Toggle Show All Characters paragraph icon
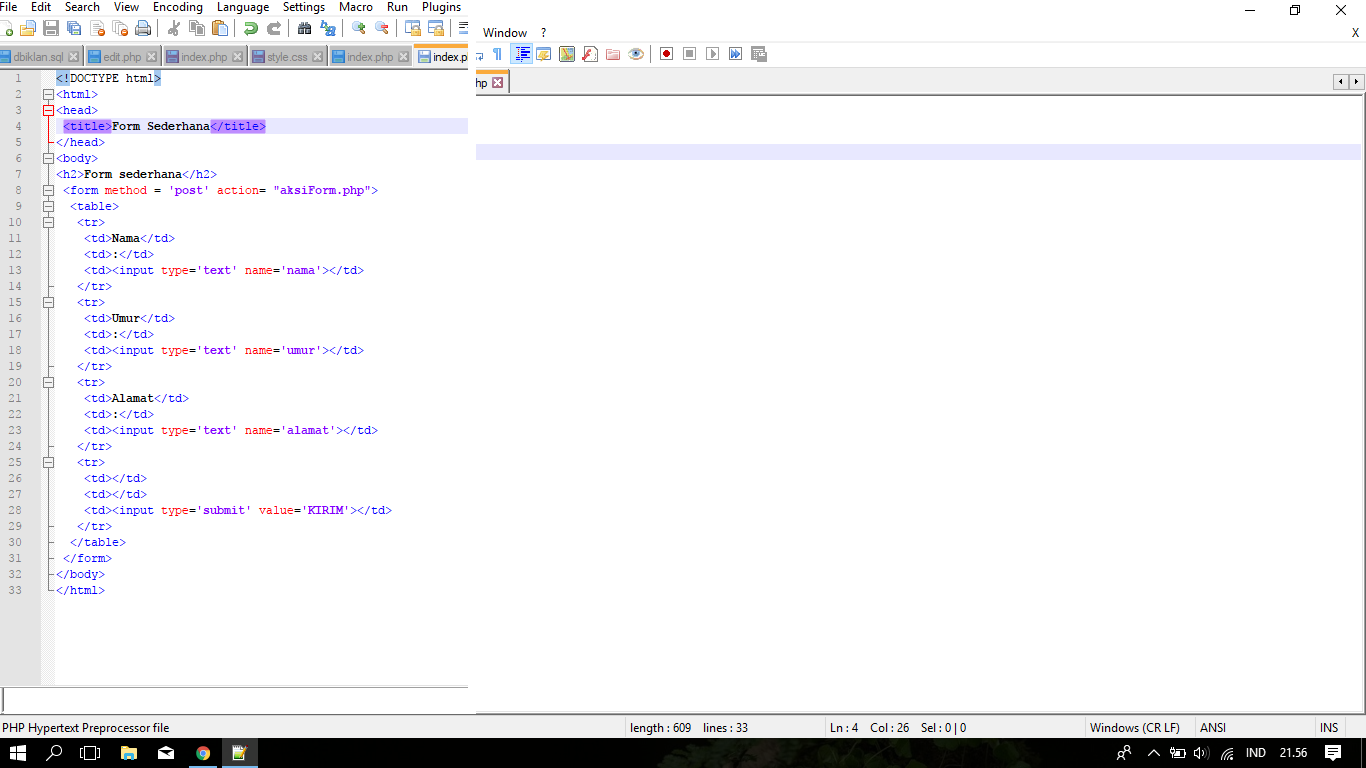The height and width of the screenshot is (768, 1366). (497, 53)
